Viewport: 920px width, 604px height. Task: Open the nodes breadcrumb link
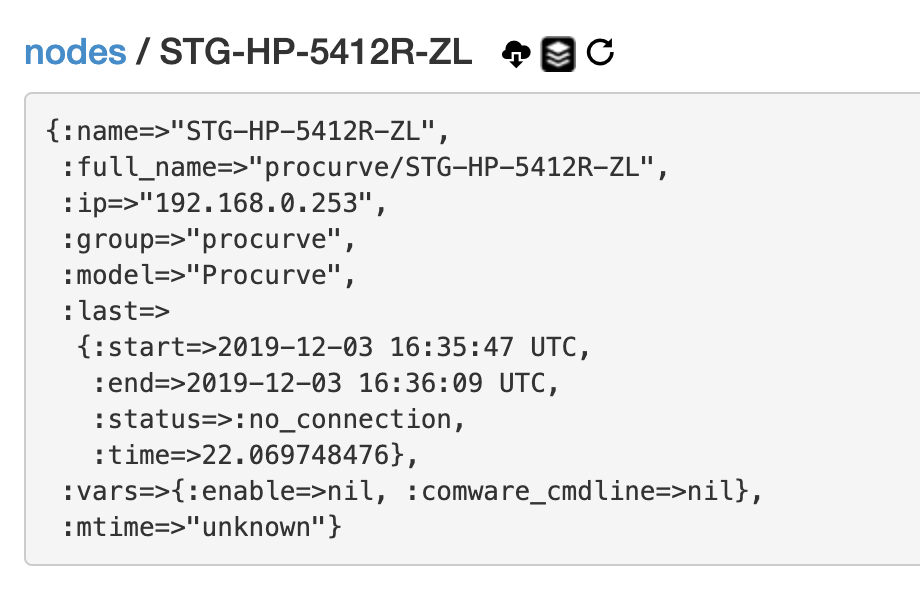click(x=75, y=53)
